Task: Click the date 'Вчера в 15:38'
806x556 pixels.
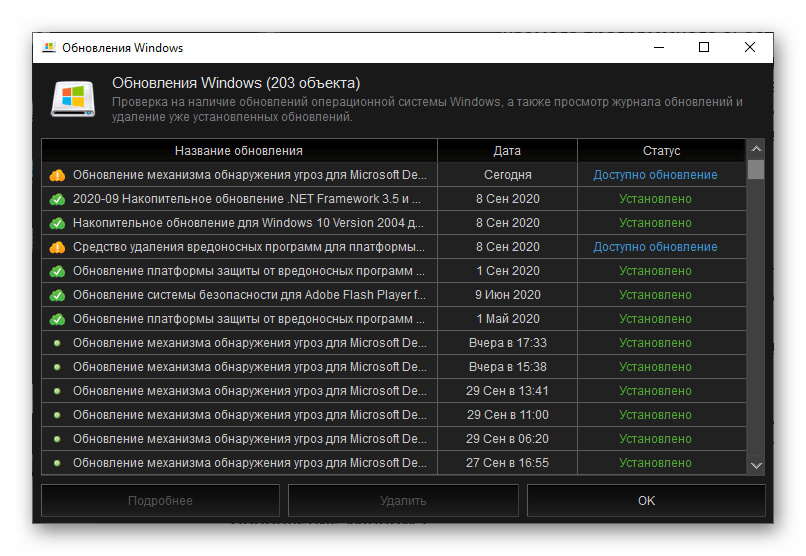Action: [507, 367]
